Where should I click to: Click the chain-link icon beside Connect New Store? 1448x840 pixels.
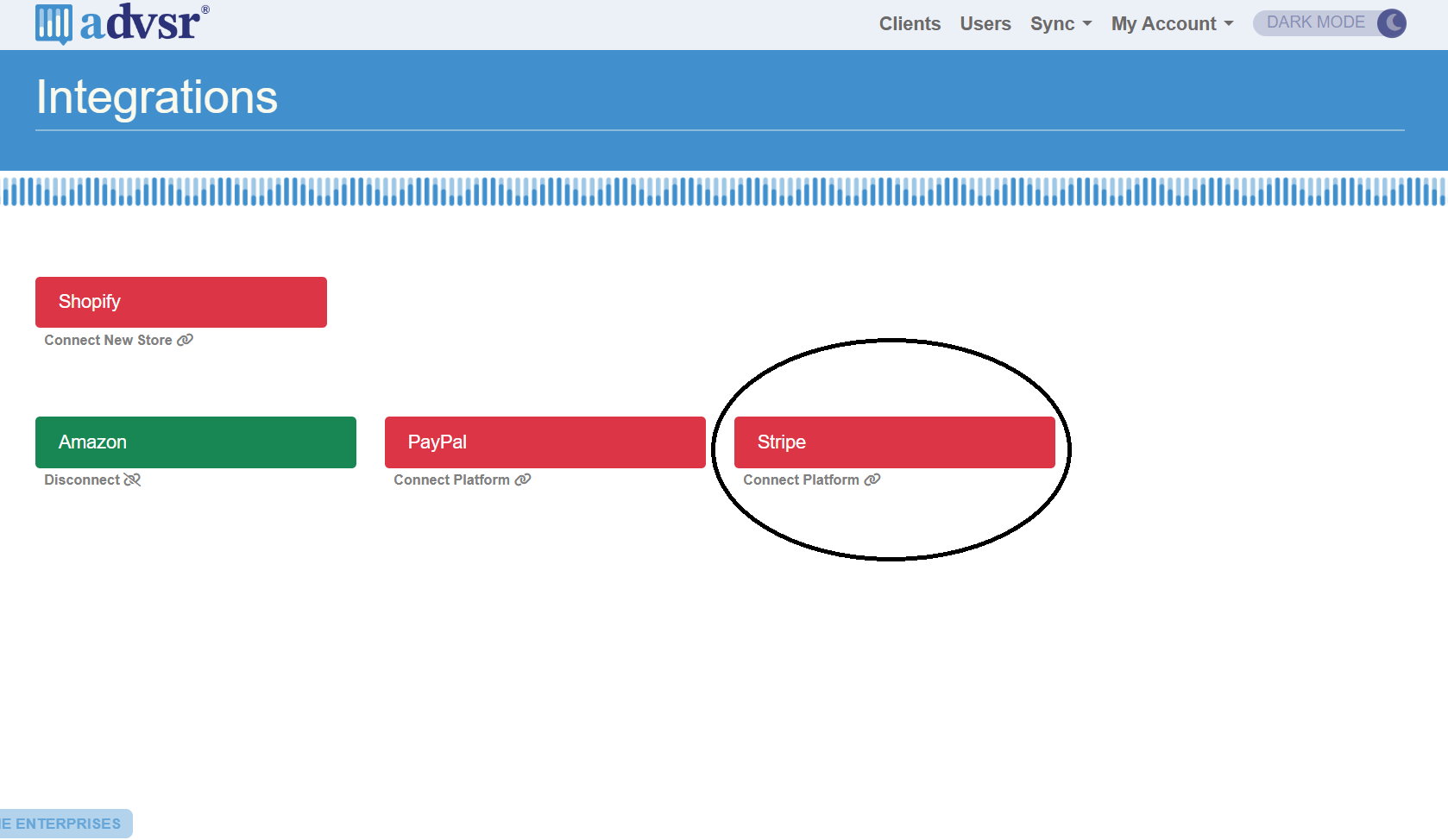pyautogui.click(x=185, y=341)
